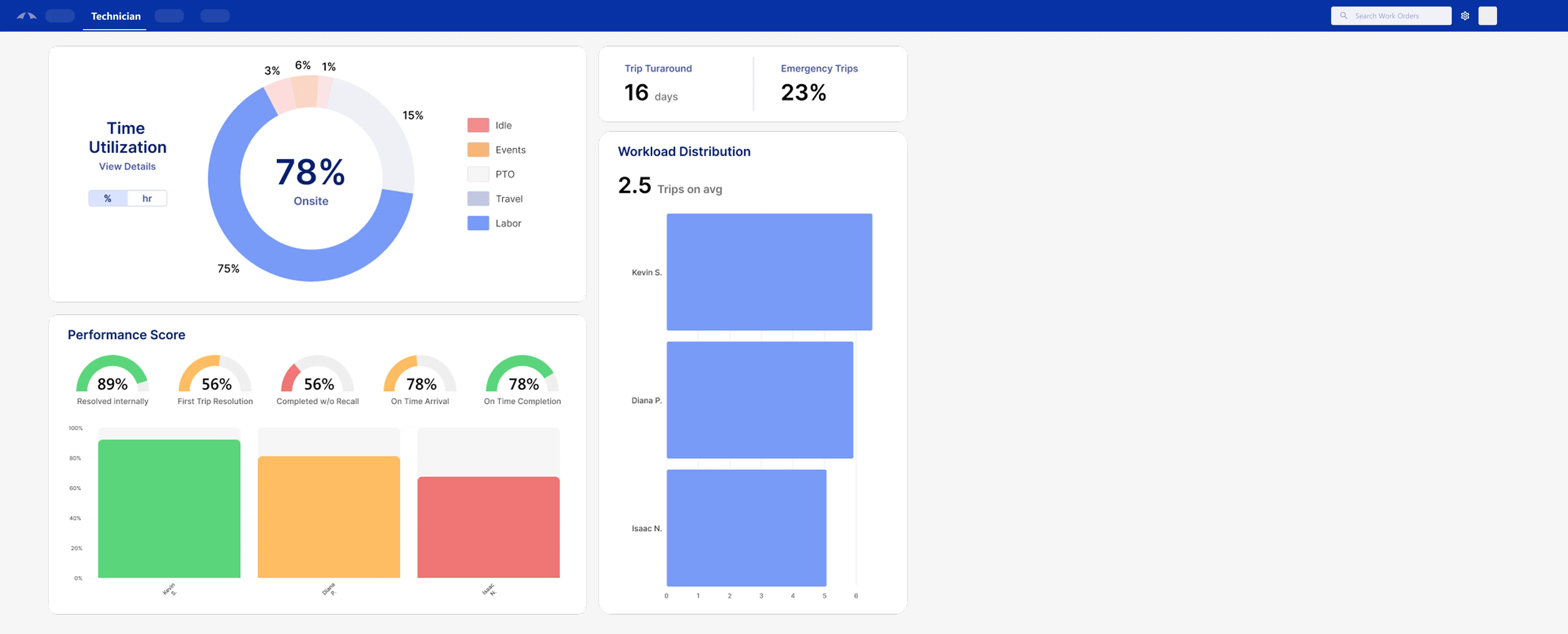Open the first blank tab after Technician
The height and width of the screenshot is (634, 1568).
click(x=169, y=16)
